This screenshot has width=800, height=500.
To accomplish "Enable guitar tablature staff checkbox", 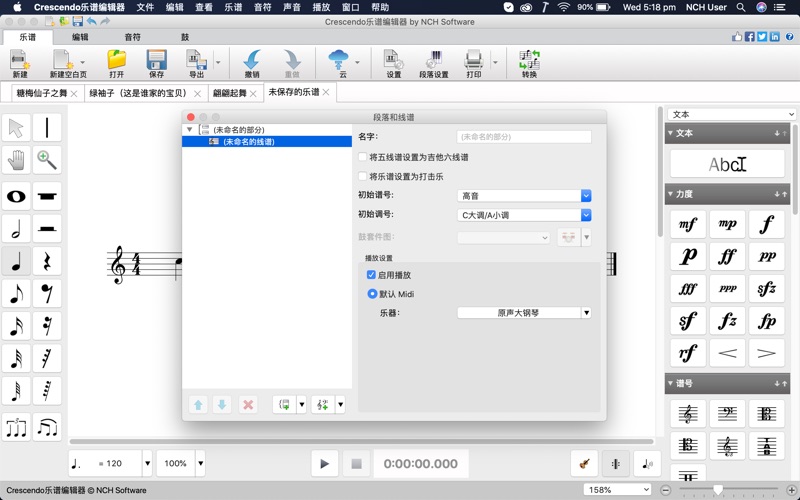I will [x=363, y=157].
